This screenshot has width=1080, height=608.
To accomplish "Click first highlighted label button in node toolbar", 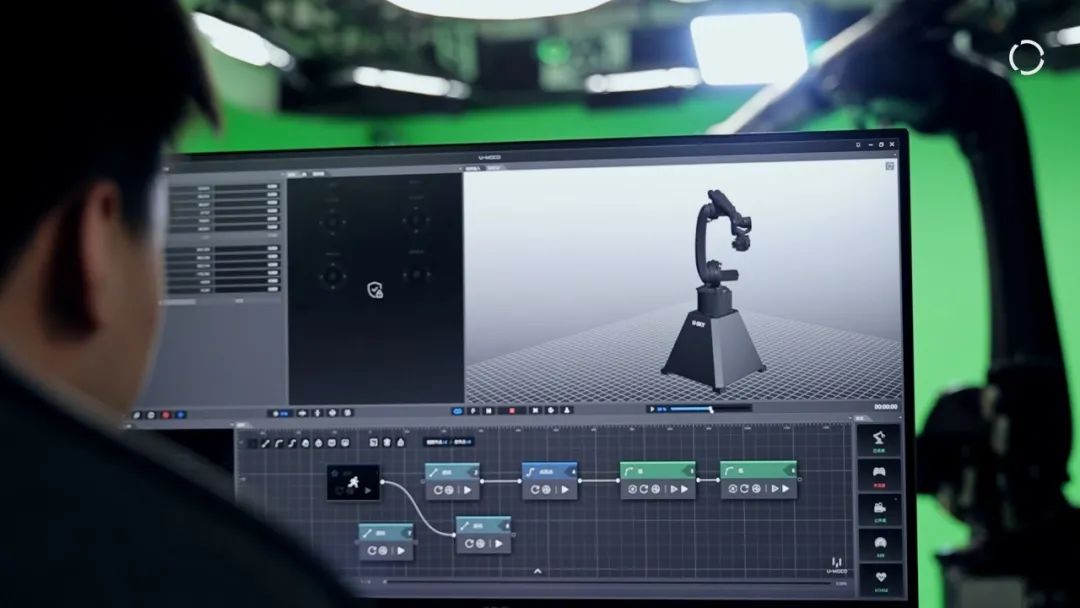I will pos(436,442).
